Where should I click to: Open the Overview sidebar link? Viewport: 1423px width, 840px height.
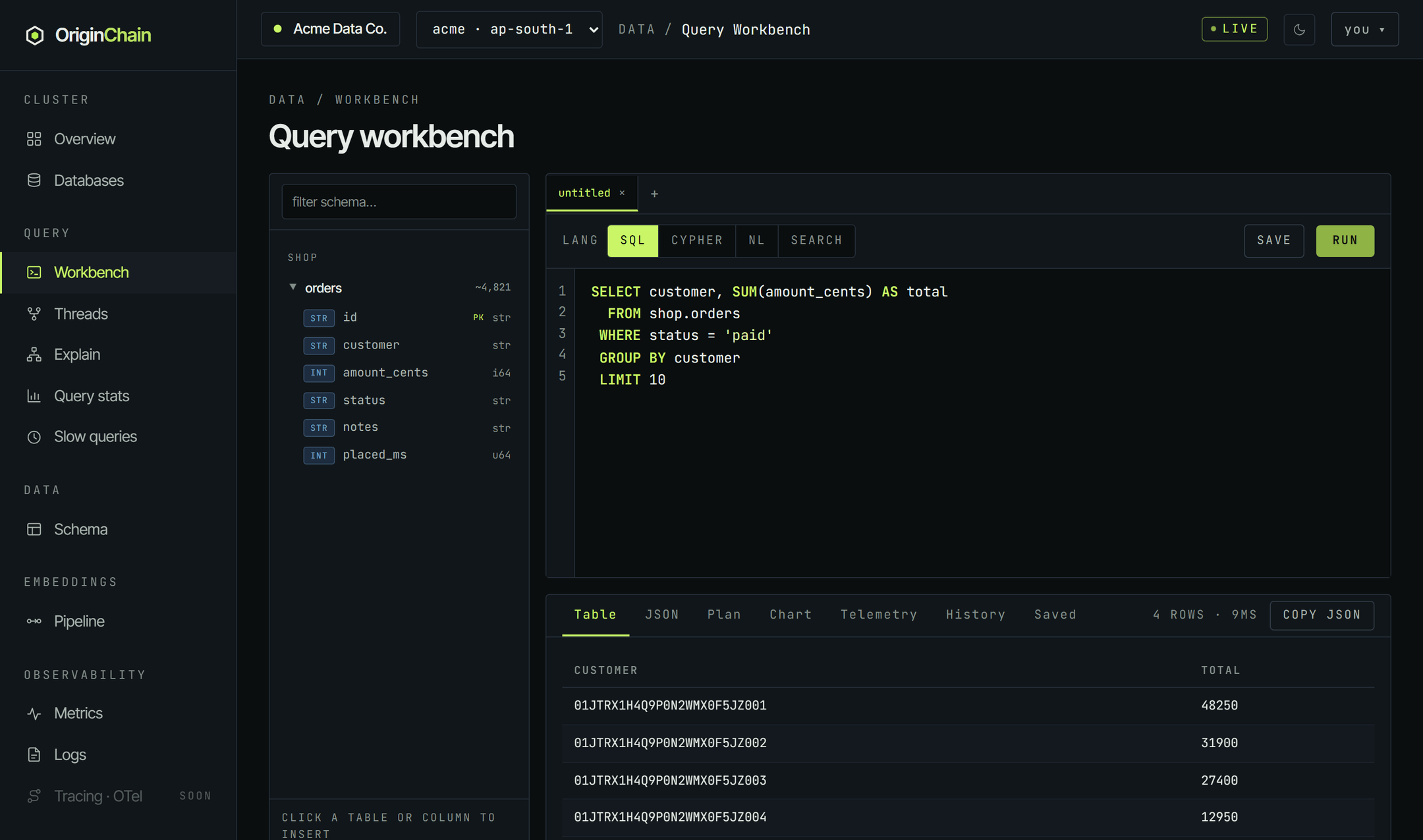point(119,139)
